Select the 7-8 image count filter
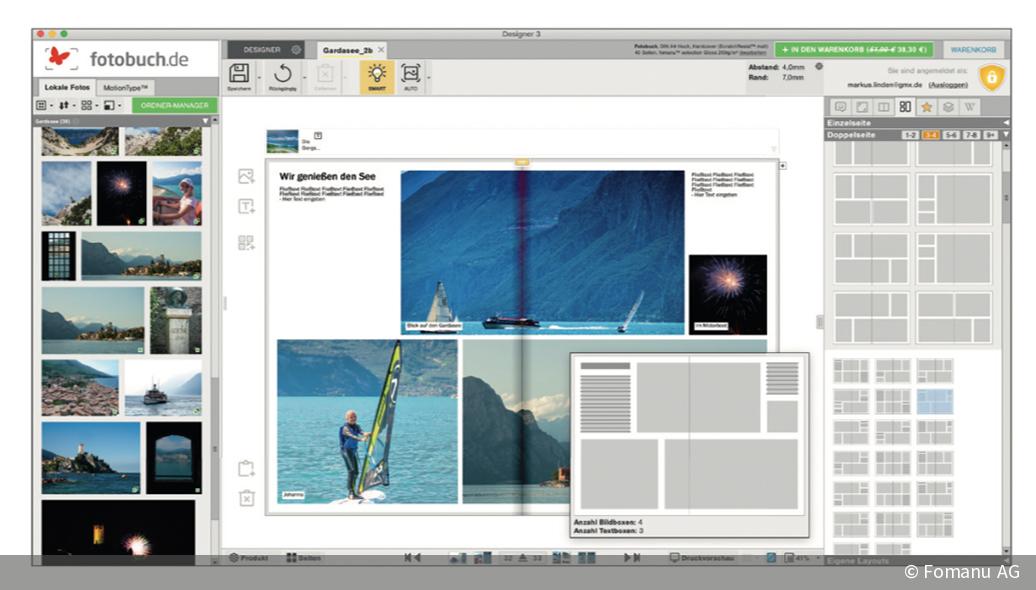This screenshot has height=590, width=1036. (x=971, y=135)
